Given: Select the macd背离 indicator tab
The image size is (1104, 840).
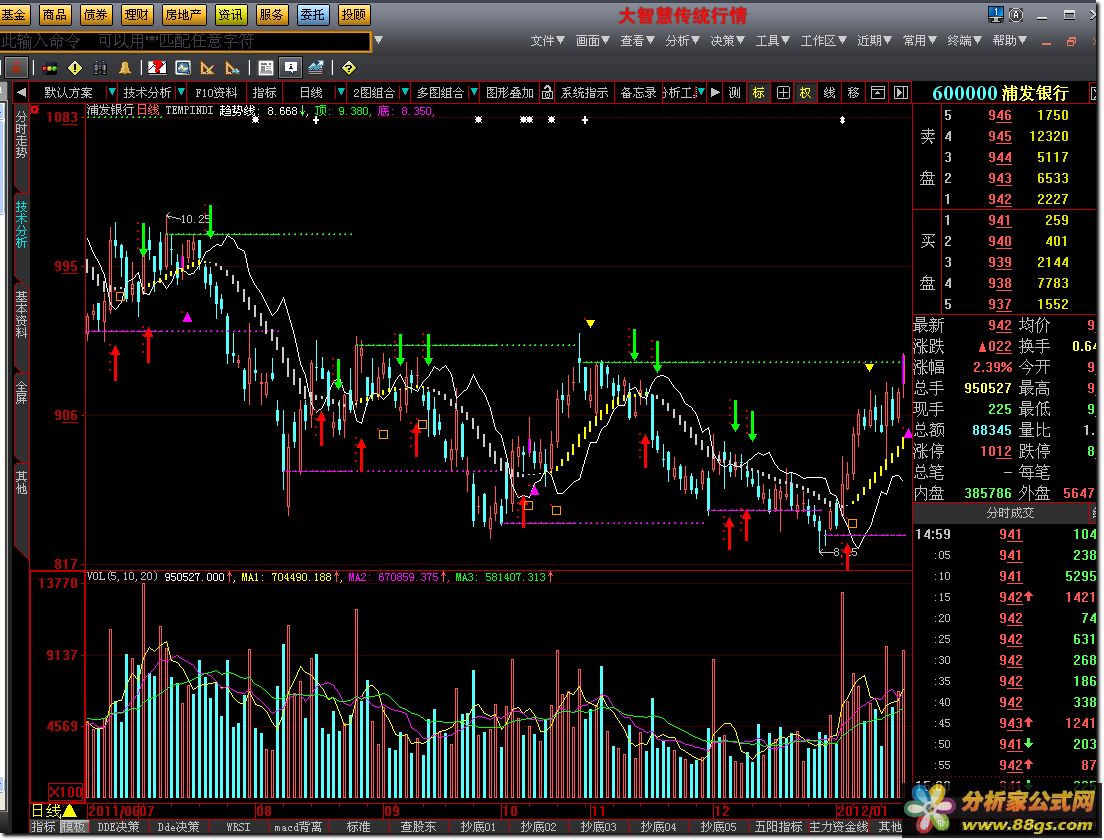Looking at the screenshot, I should 298,827.
